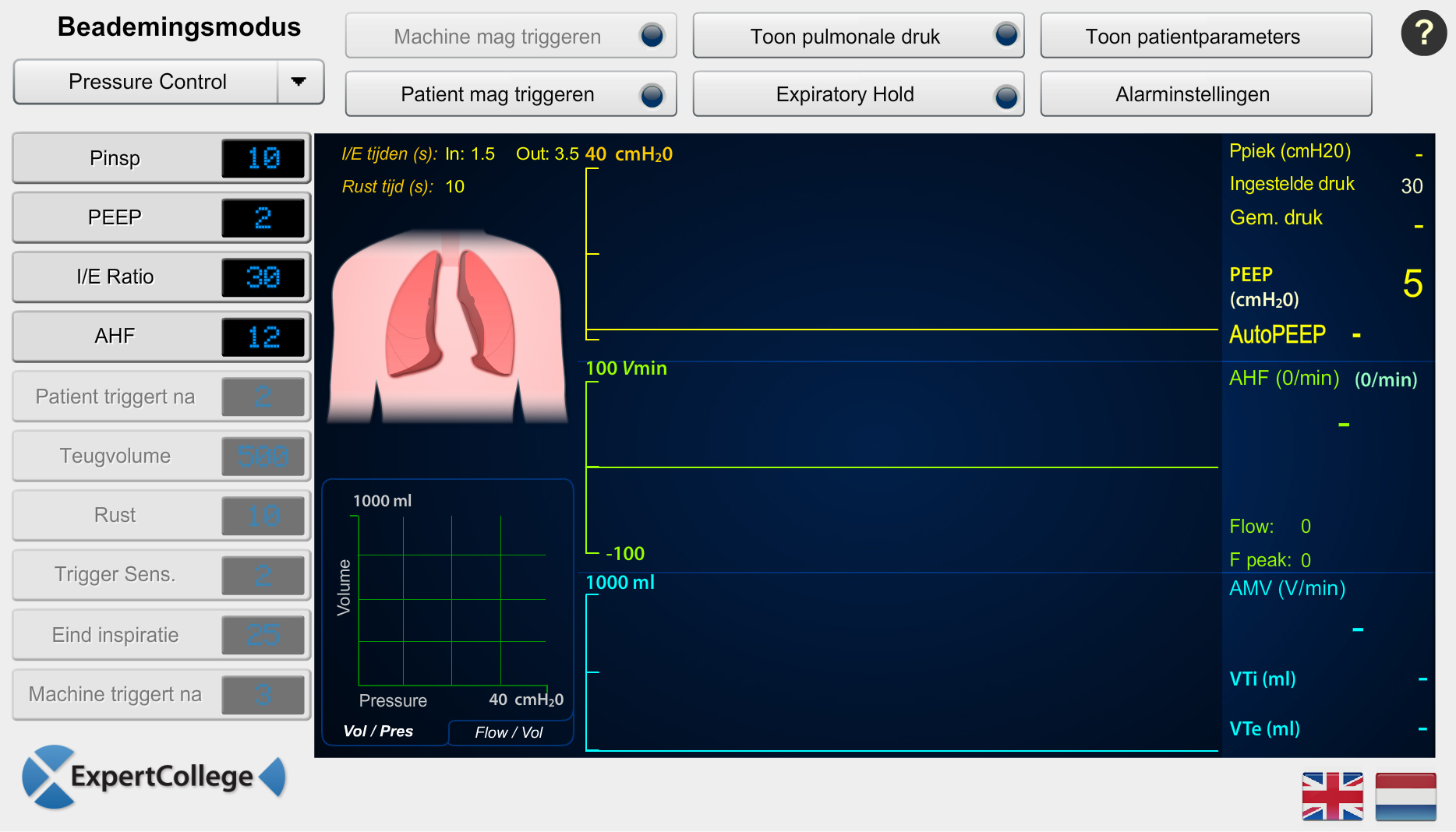Click the ExpertCollege logo

coord(154,777)
